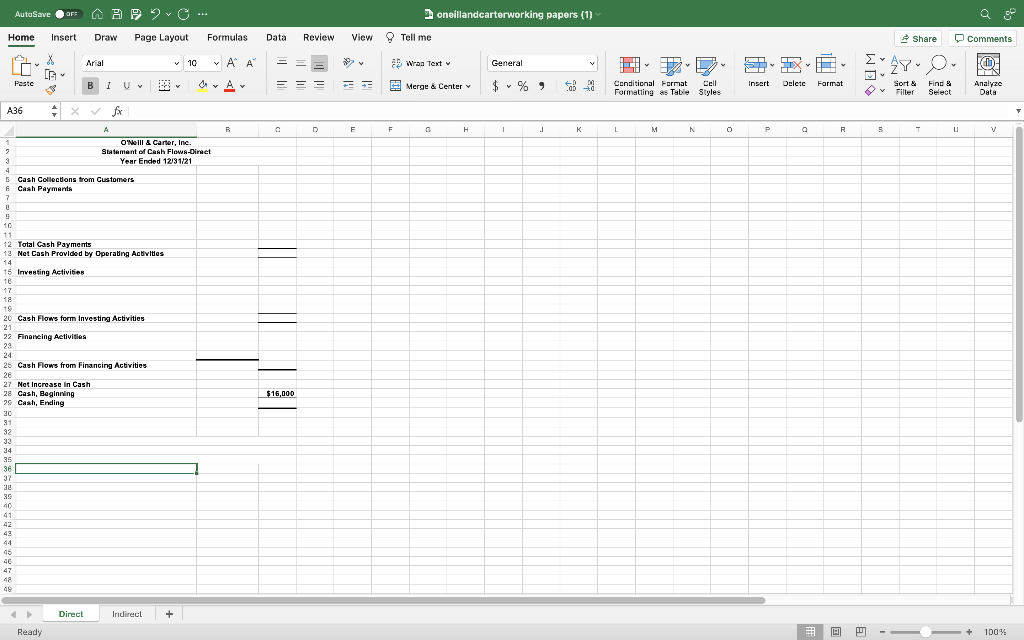
Task: Apply the yellow fill color
Action: pyautogui.click(x=202, y=86)
